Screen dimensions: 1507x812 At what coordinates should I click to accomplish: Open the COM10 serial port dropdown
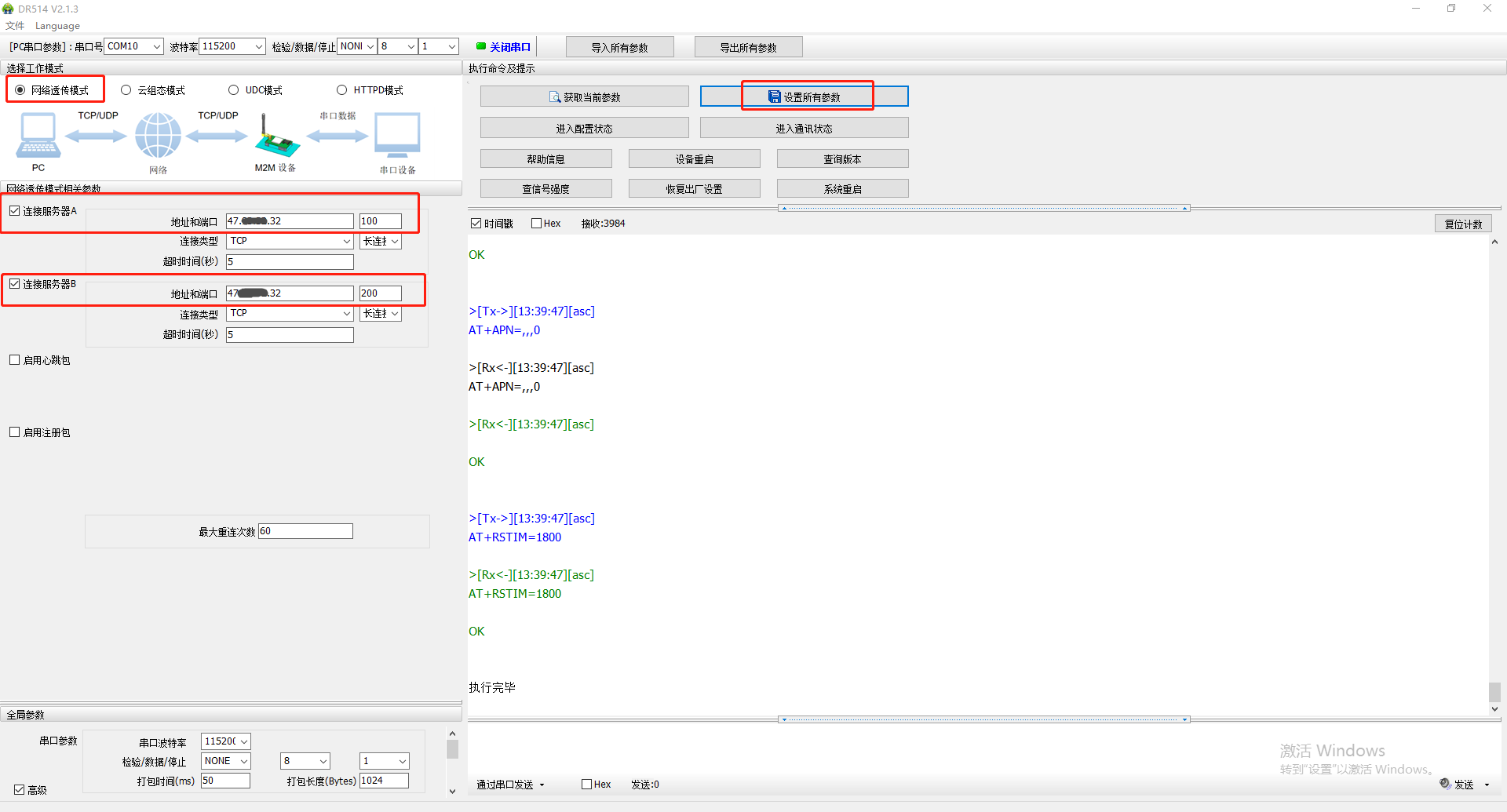point(134,46)
